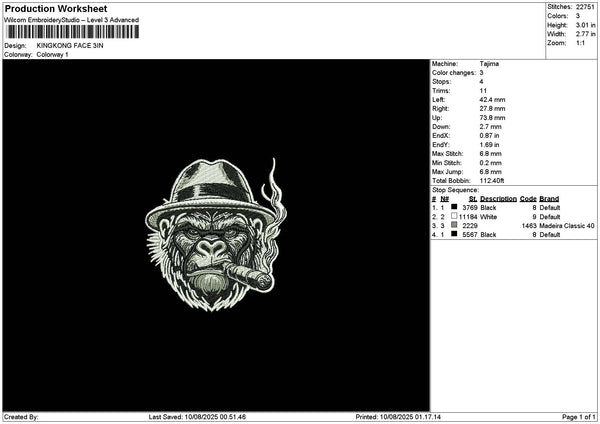Click the white swatch in stop row 2
The image size is (600, 424).
tap(454, 216)
